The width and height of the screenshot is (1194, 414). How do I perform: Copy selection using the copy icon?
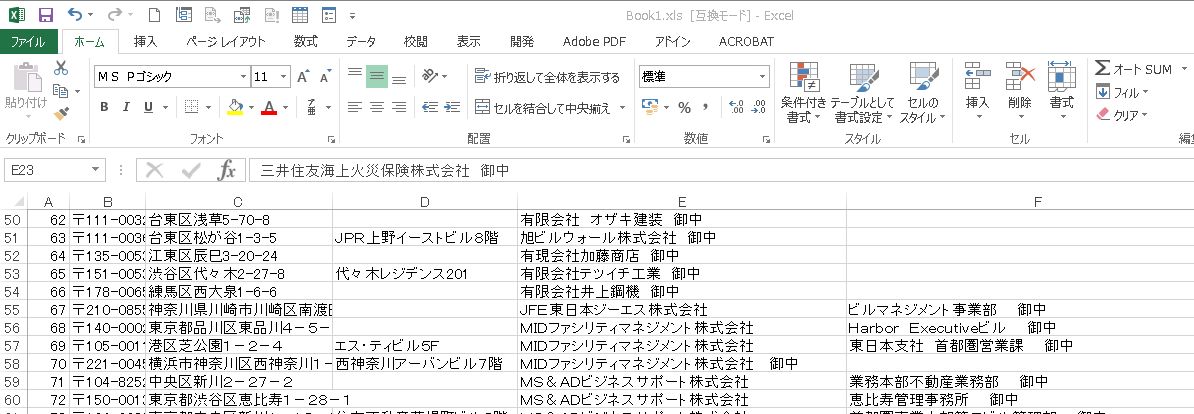[x=60, y=91]
